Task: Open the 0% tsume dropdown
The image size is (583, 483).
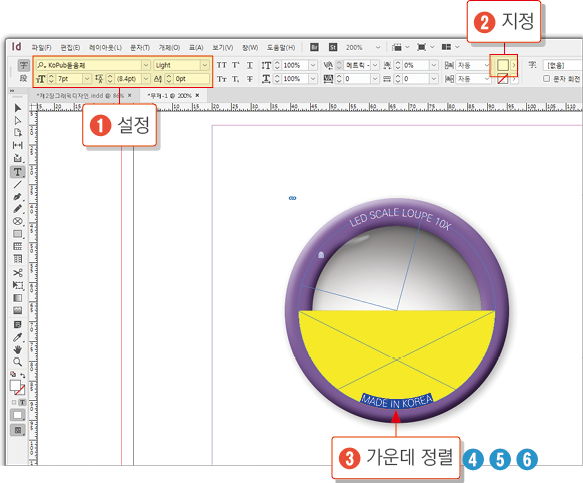Action: (434, 65)
